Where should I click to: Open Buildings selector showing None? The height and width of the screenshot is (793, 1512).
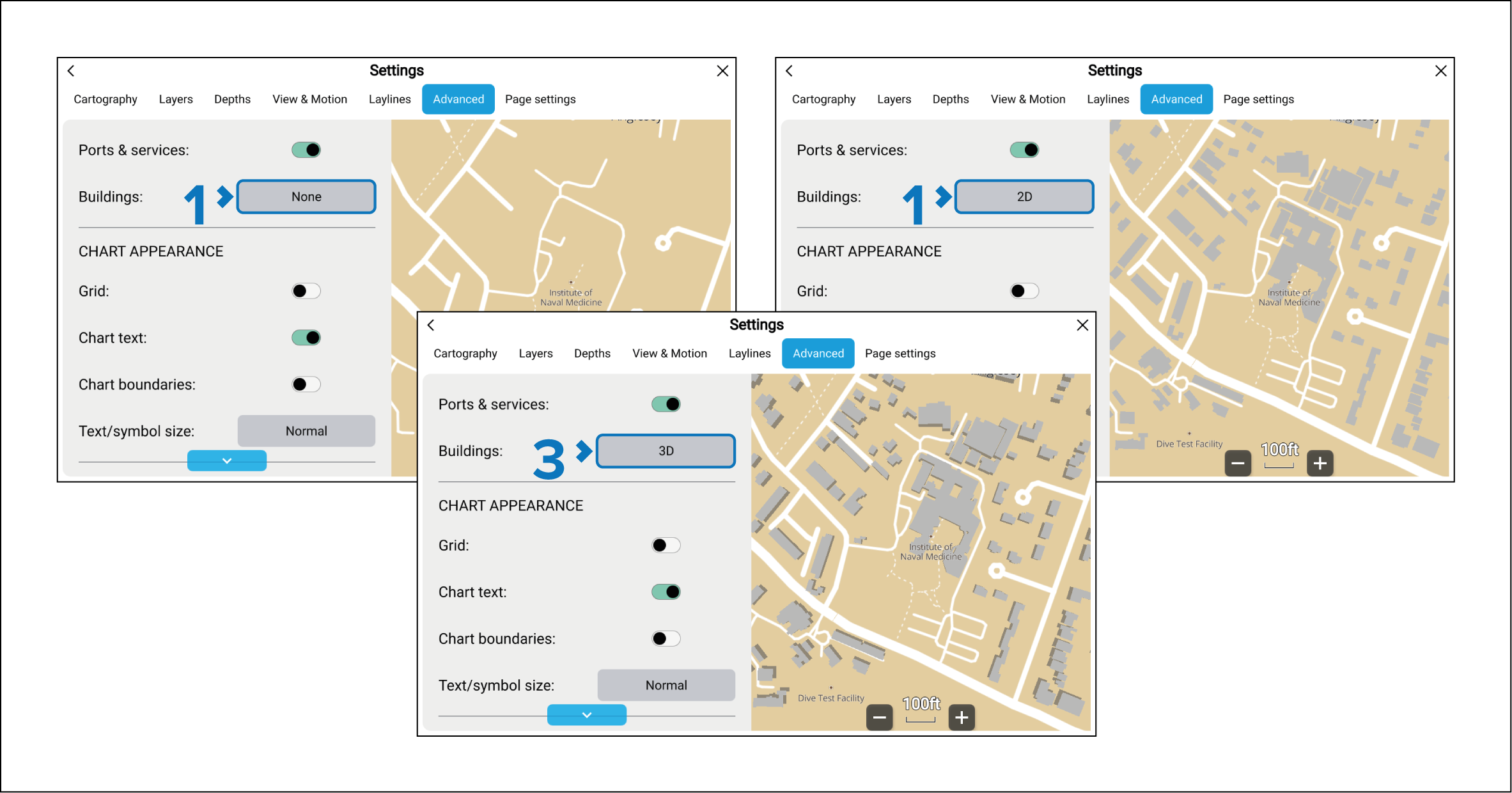pyautogui.click(x=306, y=196)
